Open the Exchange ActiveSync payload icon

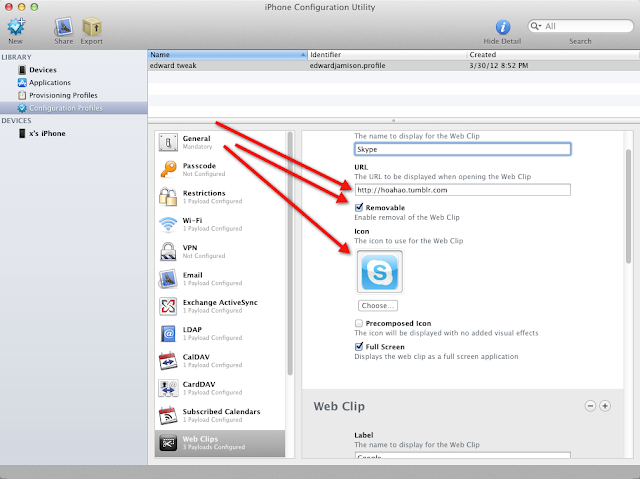(168, 306)
